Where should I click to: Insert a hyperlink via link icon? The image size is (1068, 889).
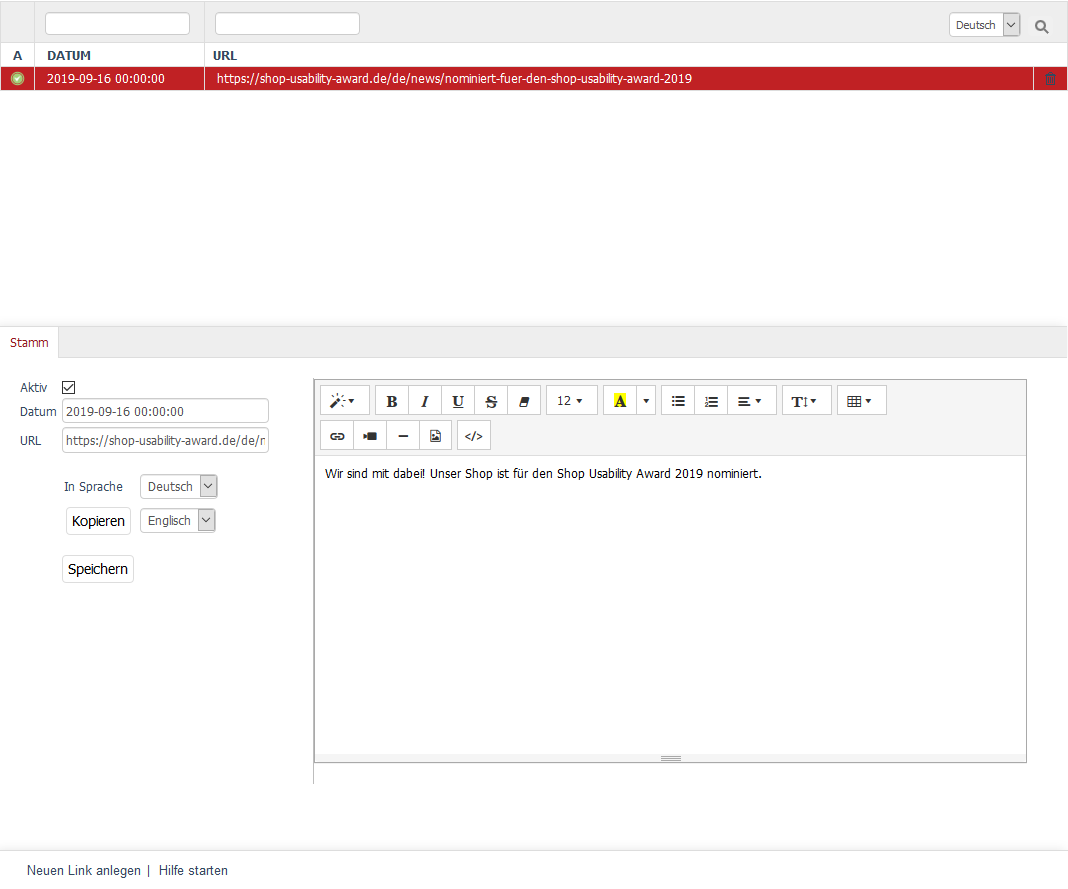337,436
